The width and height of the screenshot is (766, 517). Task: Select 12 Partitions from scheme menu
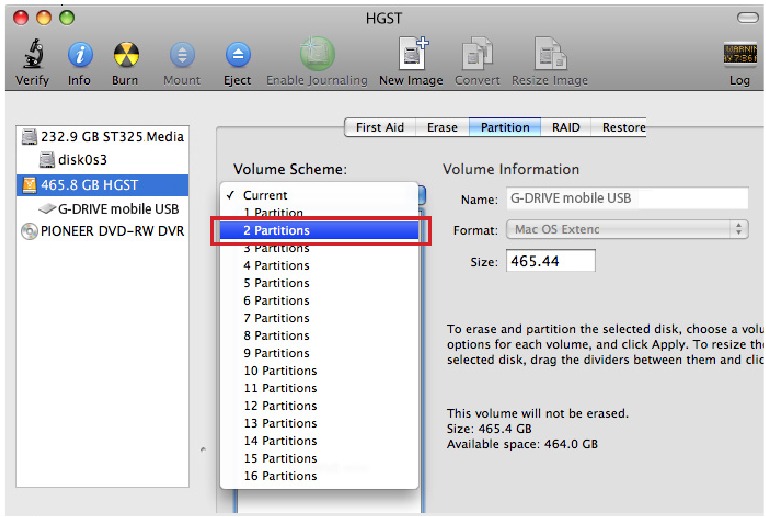tap(319, 406)
